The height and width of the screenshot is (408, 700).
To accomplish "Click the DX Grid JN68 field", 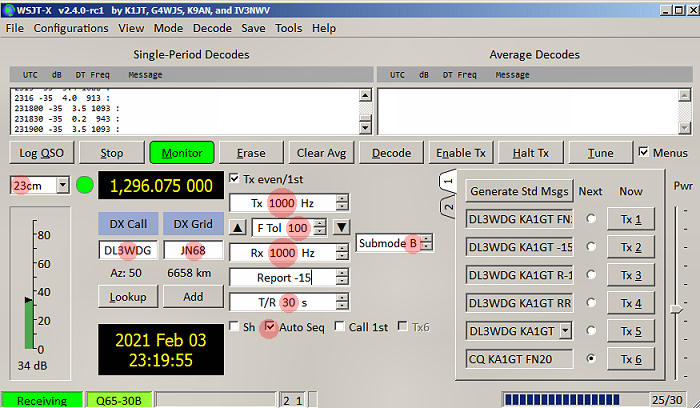I will (x=193, y=250).
